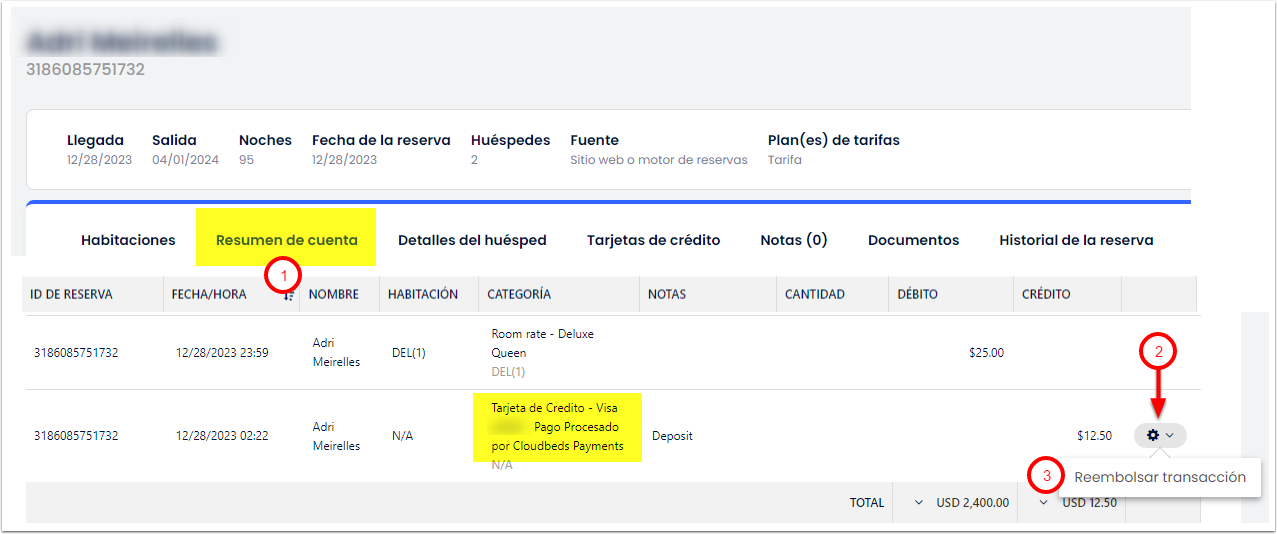The width and height of the screenshot is (1277, 534).
Task: Click the highlighted Tarjeta de Credito Visa entry
Action: (x=557, y=427)
